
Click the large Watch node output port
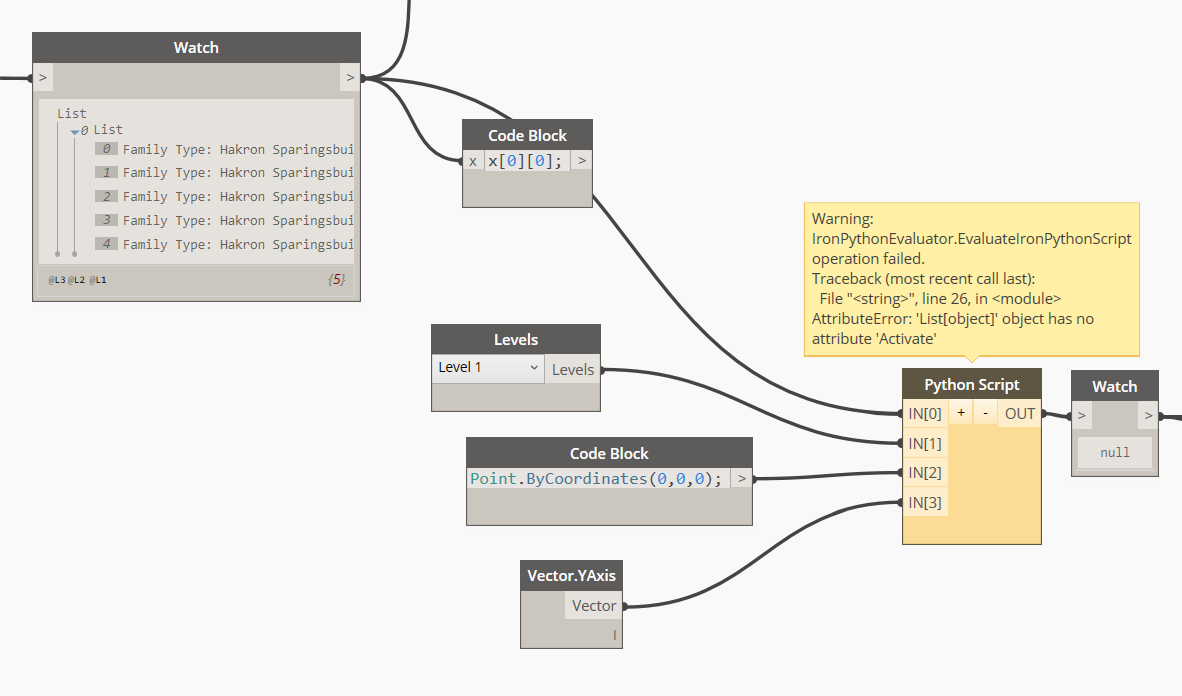pos(350,77)
